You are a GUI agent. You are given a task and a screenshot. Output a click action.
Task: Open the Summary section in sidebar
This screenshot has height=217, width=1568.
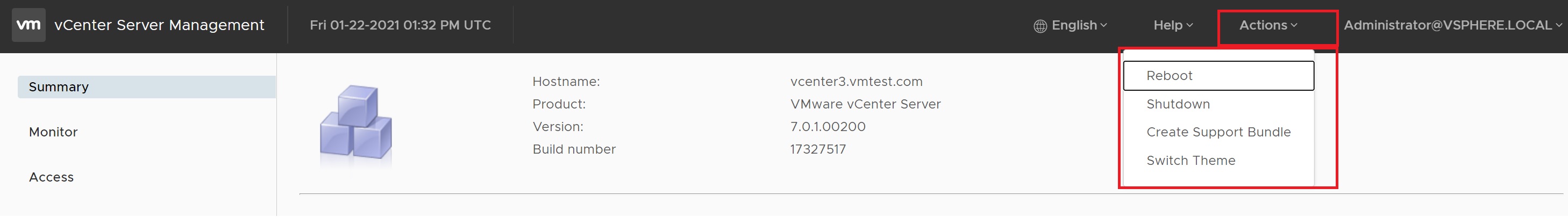click(147, 87)
